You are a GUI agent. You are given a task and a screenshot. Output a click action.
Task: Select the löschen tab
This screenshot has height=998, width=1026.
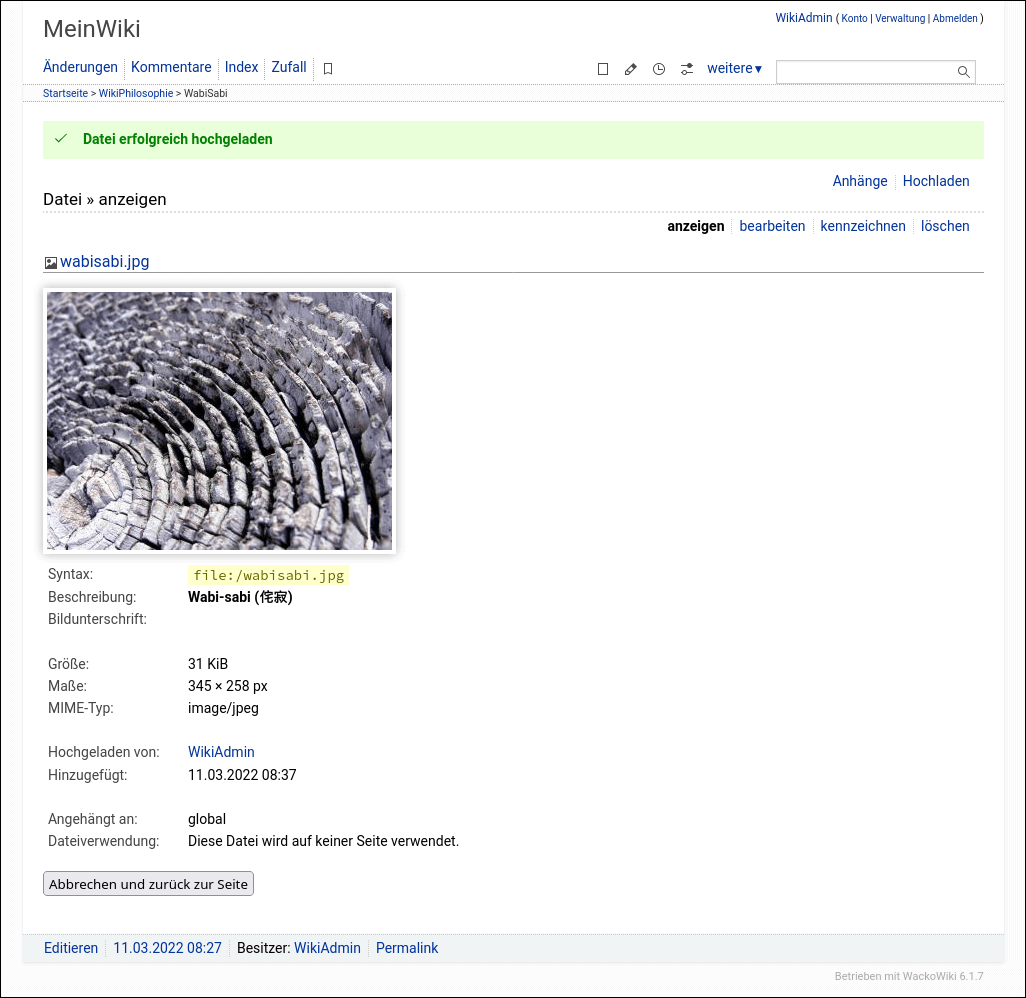click(944, 226)
